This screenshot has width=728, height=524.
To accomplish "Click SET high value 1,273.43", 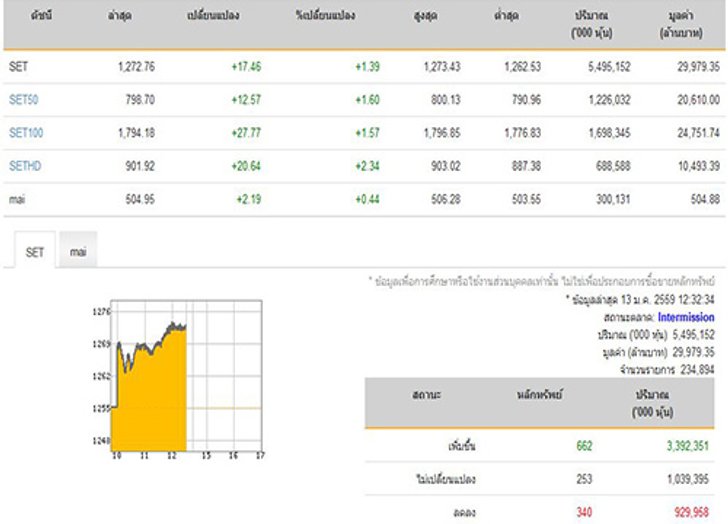I will coord(442,67).
